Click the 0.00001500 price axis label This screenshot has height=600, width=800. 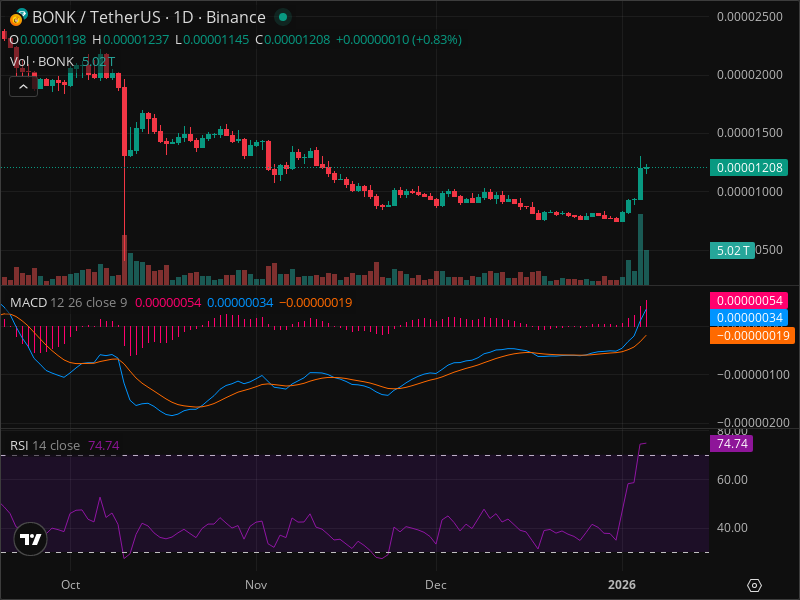(749, 133)
